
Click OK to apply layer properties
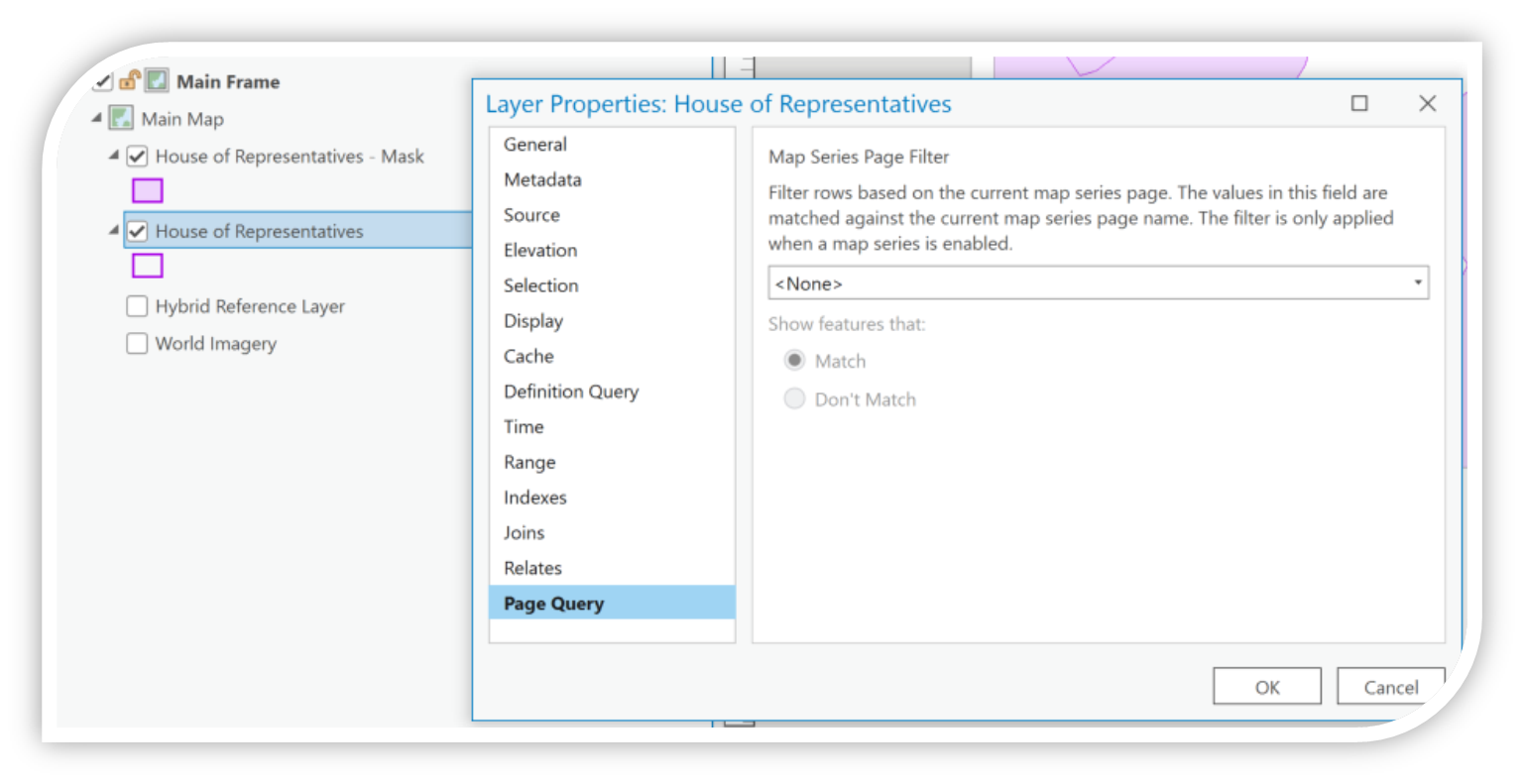pyautogui.click(x=1267, y=686)
